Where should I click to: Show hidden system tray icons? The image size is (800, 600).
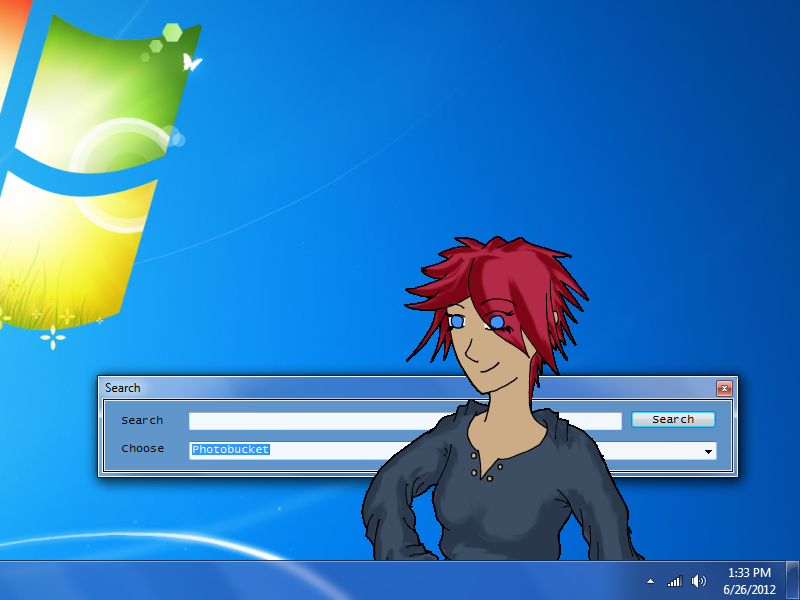pos(650,580)
